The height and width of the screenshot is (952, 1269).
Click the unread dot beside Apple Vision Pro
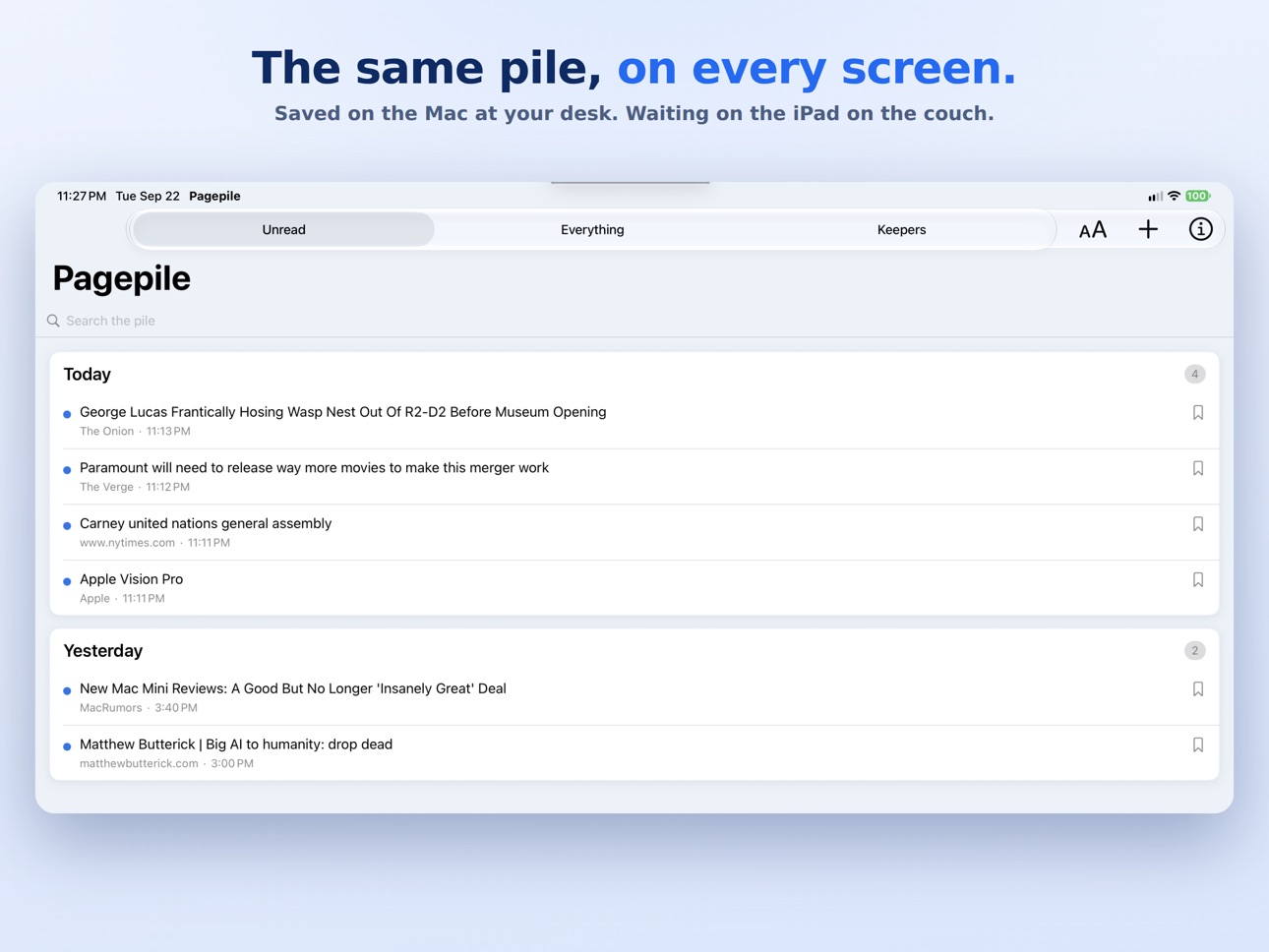[x=67, y=581]
